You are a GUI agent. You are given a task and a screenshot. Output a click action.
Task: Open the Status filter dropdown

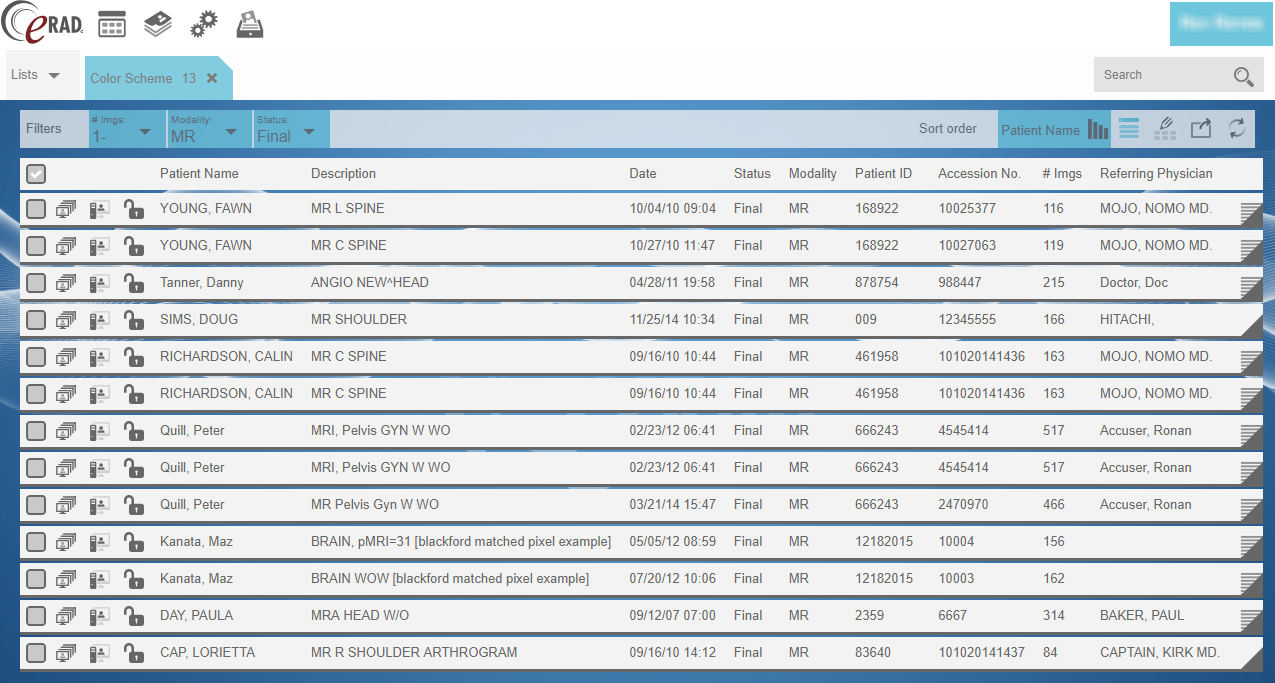[x=287, y=130]
